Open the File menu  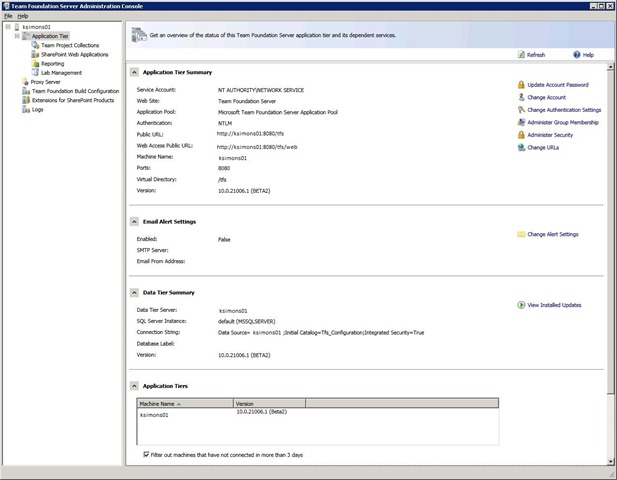8,16
